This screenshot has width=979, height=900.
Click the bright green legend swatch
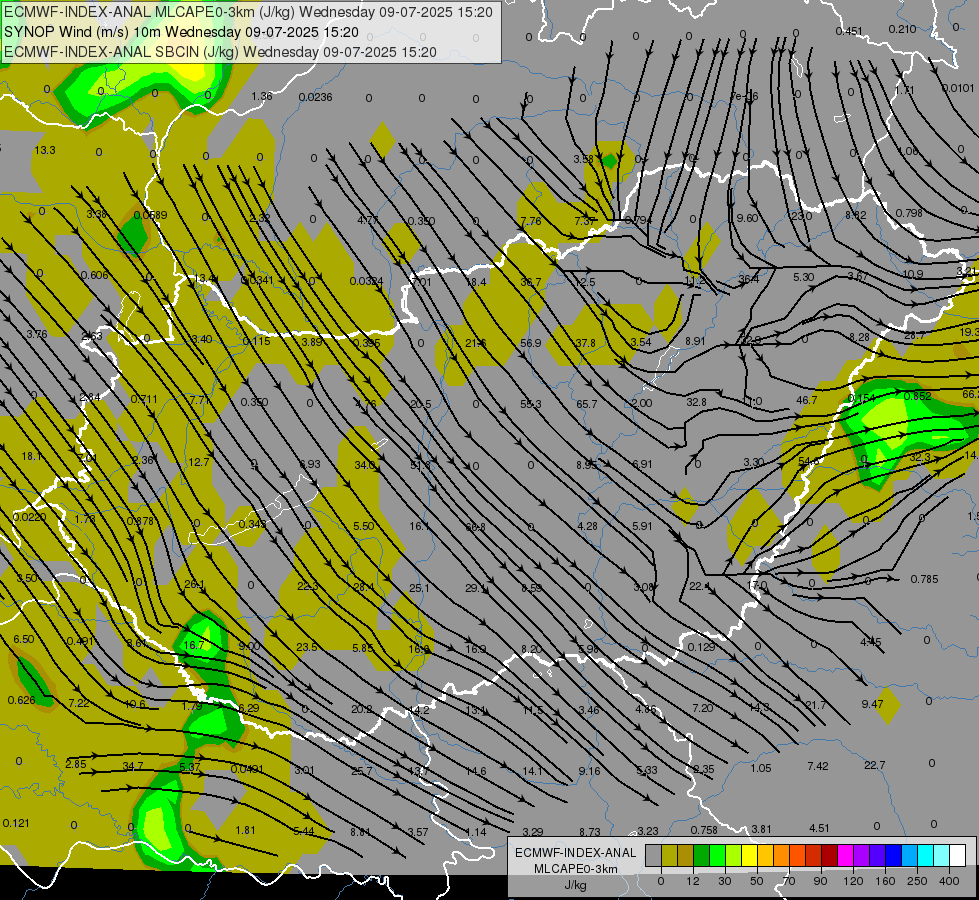tap(717, 855)
